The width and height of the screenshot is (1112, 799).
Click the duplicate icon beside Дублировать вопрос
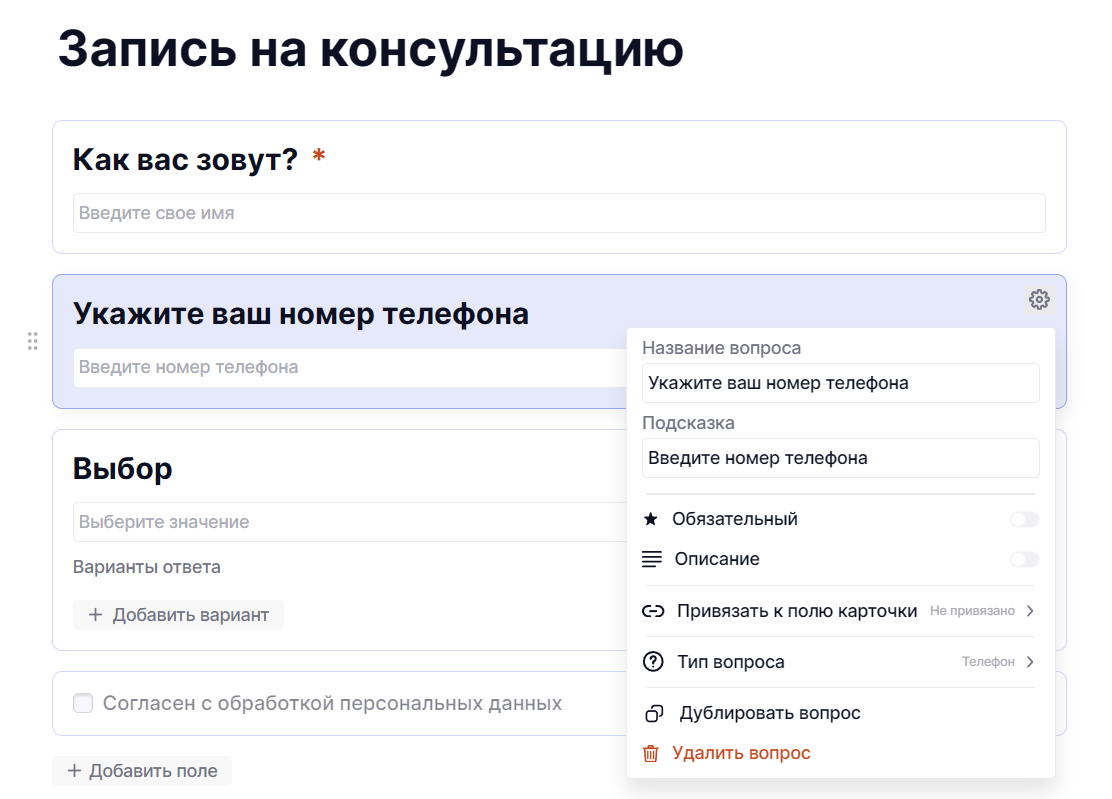[x=654, y=714]
